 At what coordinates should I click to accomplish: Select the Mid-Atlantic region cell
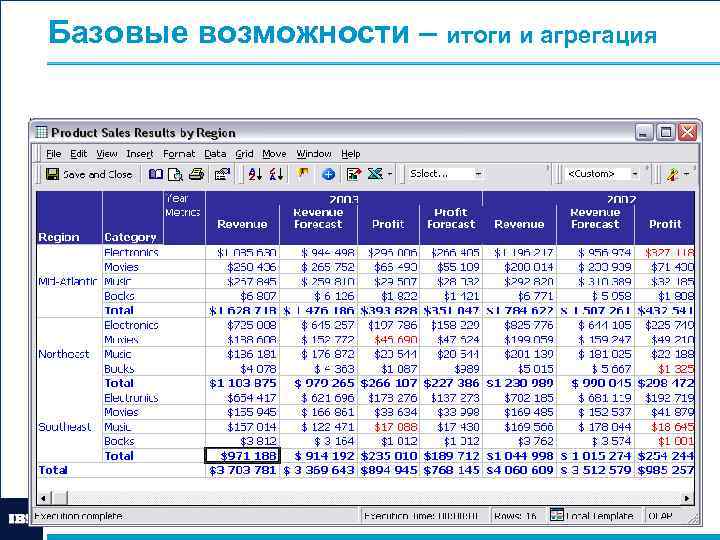point(68,281)
